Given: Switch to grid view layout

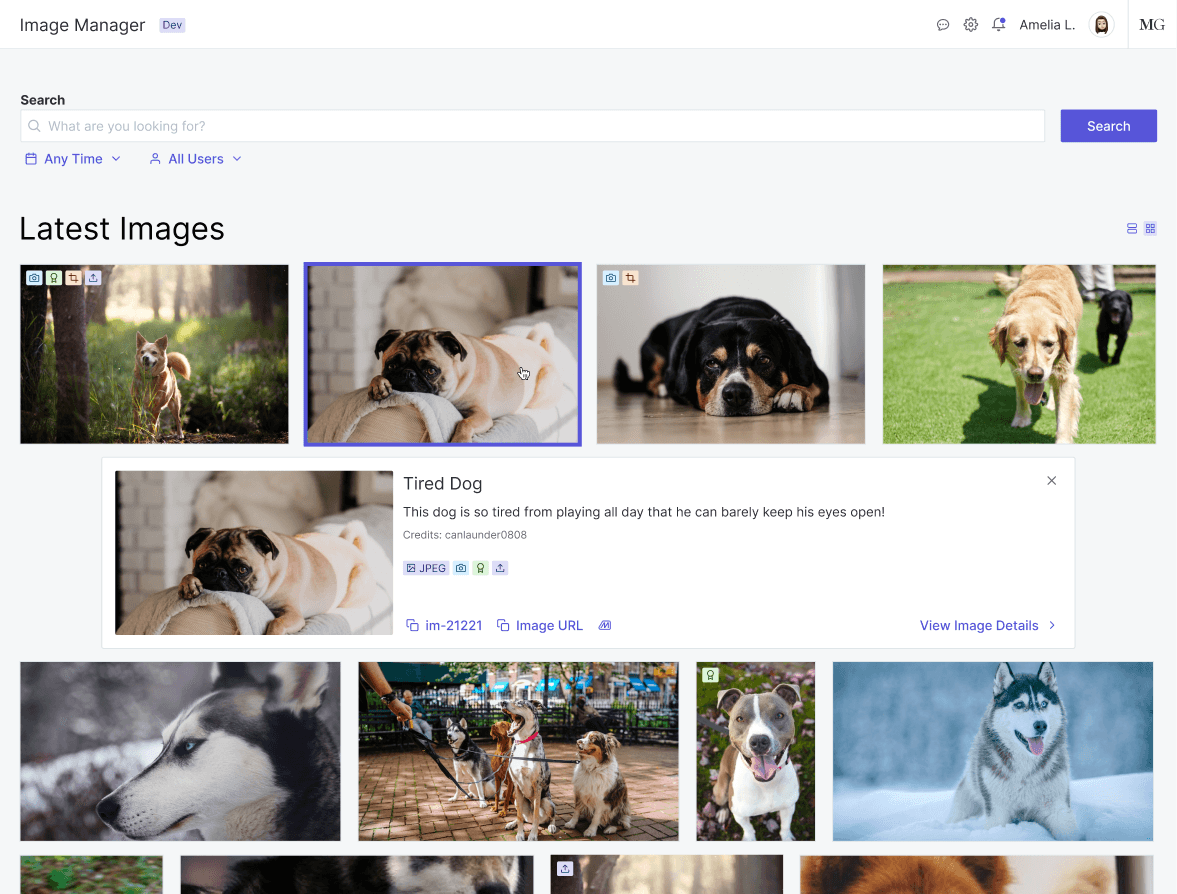Looking at the screenshot, I should [1150, 229].
